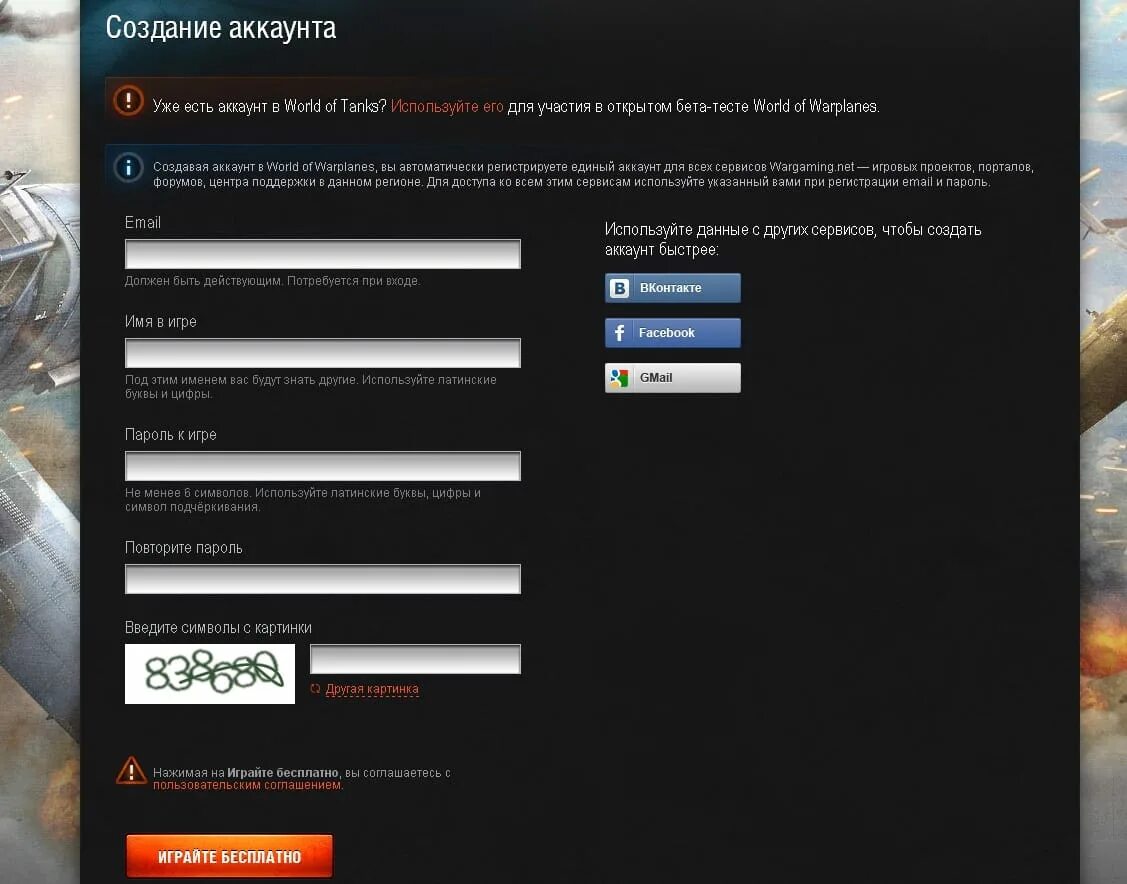Sign up with the ВКонтакте button
Screen dimensions: 1127x884
(x=673, y=288)
